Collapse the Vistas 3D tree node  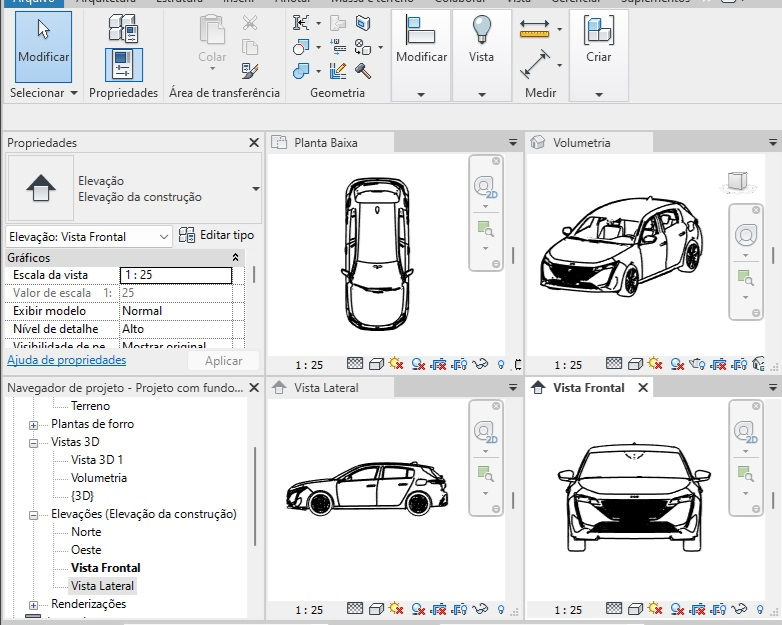[33, 443]
